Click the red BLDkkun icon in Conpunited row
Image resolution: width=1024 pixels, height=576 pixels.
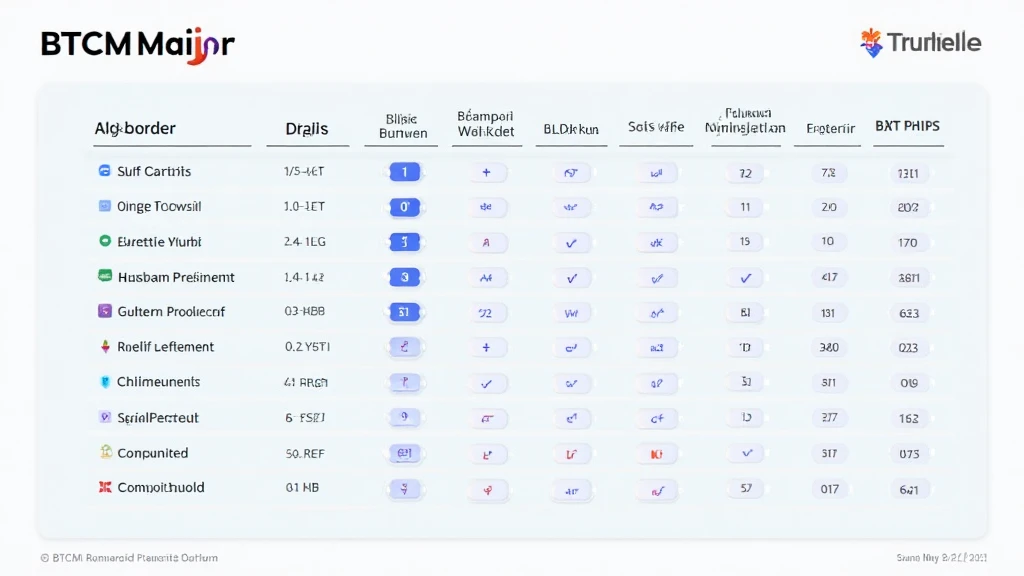(571, 454)
